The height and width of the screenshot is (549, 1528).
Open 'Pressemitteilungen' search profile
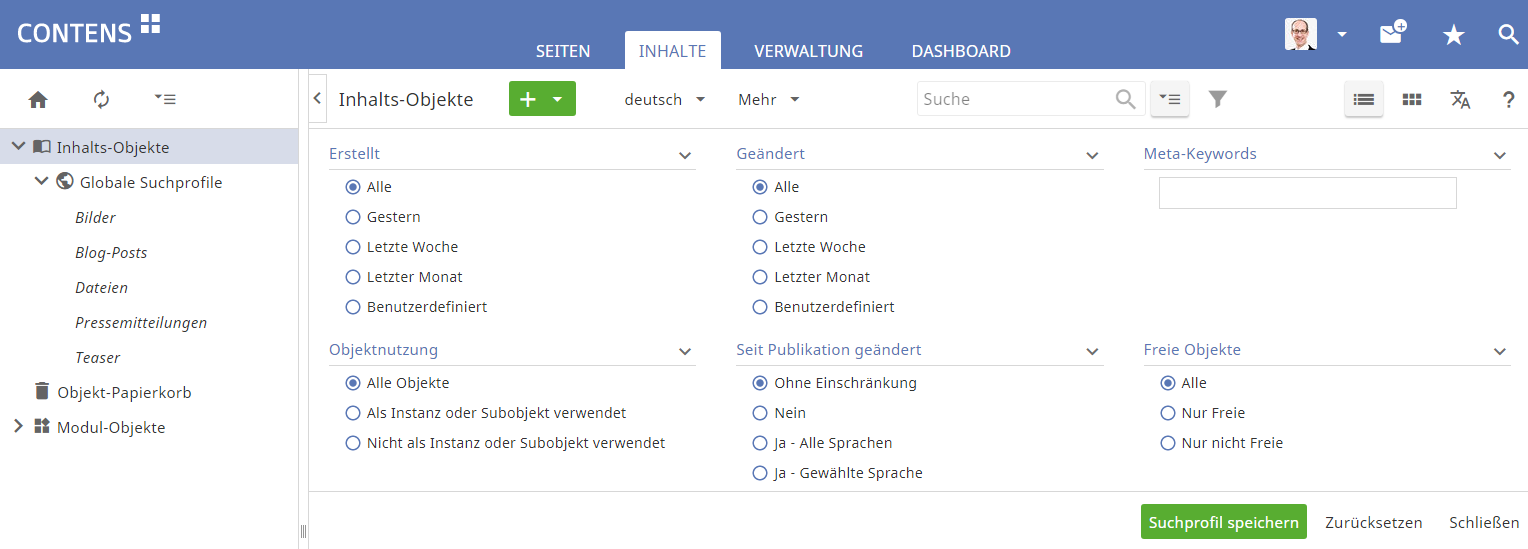pyautogui.click(x=141, y=323)
